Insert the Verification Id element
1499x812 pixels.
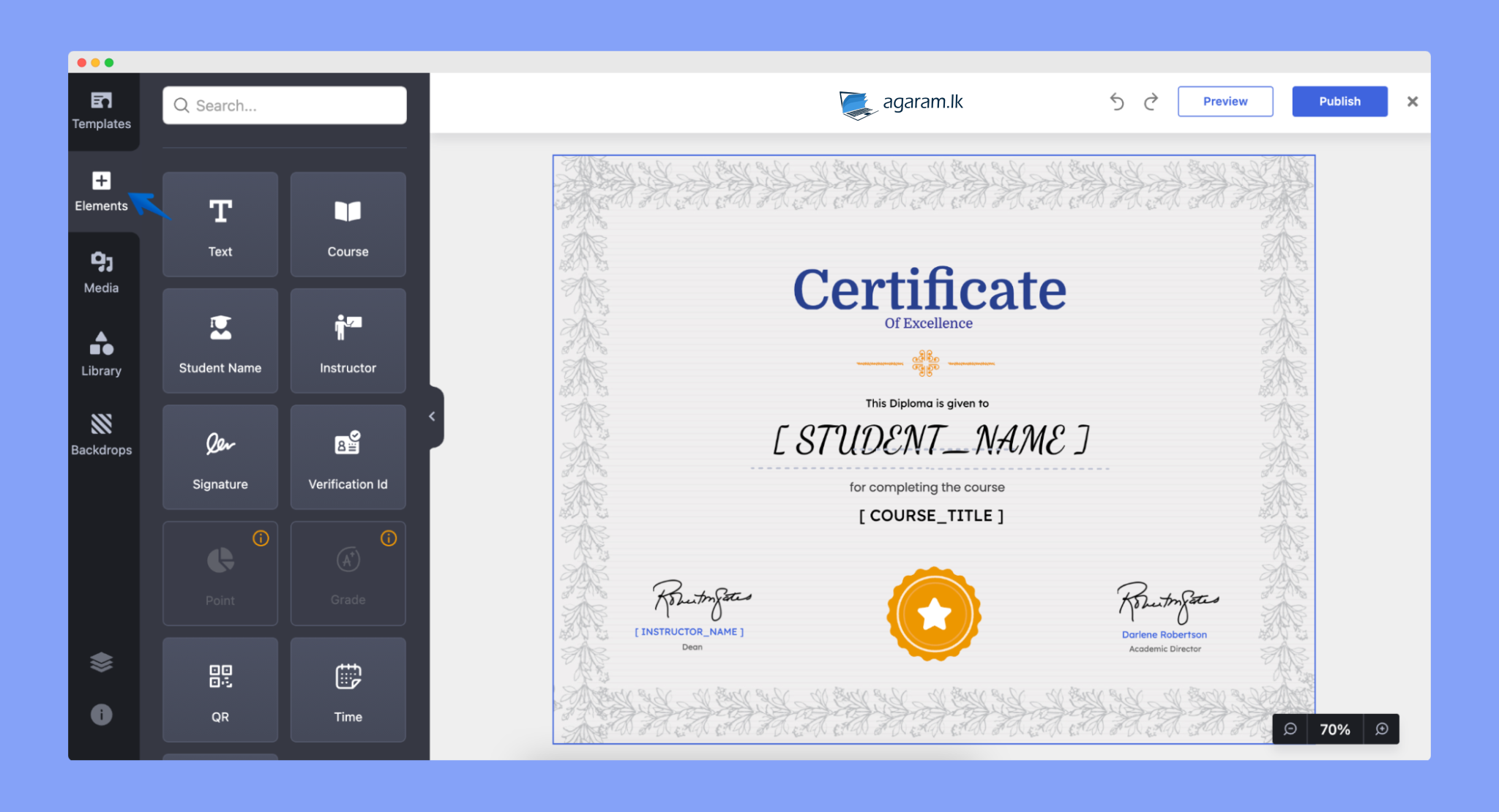pos(348,457)
